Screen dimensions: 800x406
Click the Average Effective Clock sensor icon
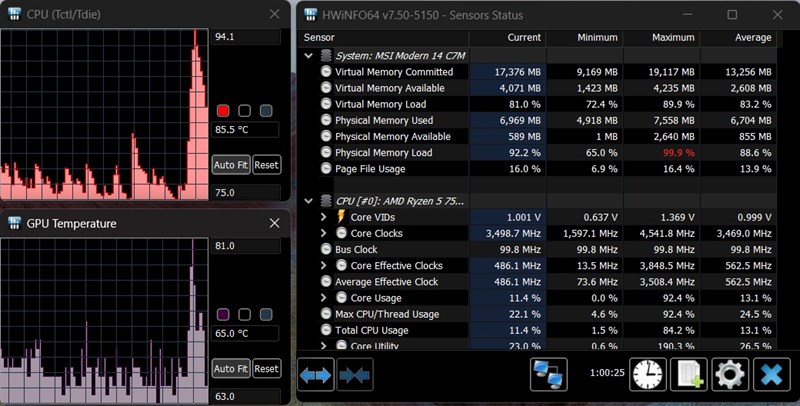coord(326,282)
